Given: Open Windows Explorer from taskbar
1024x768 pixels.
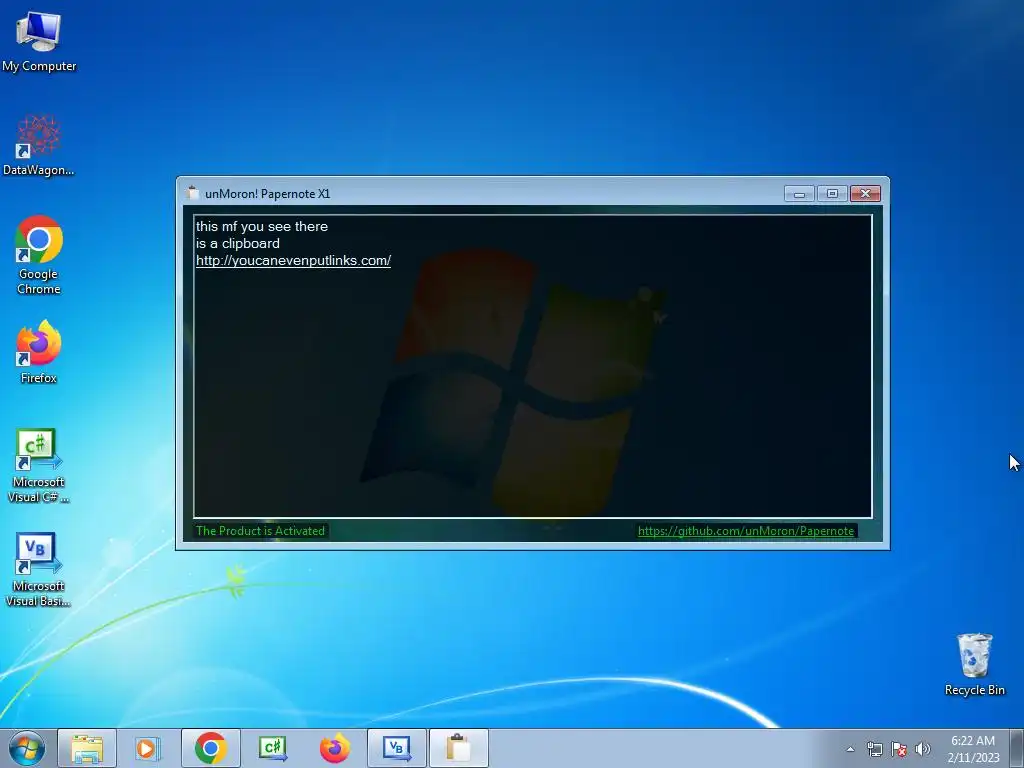Looking at the screenshot, I should pyautogui.click(x=87, y=748).
